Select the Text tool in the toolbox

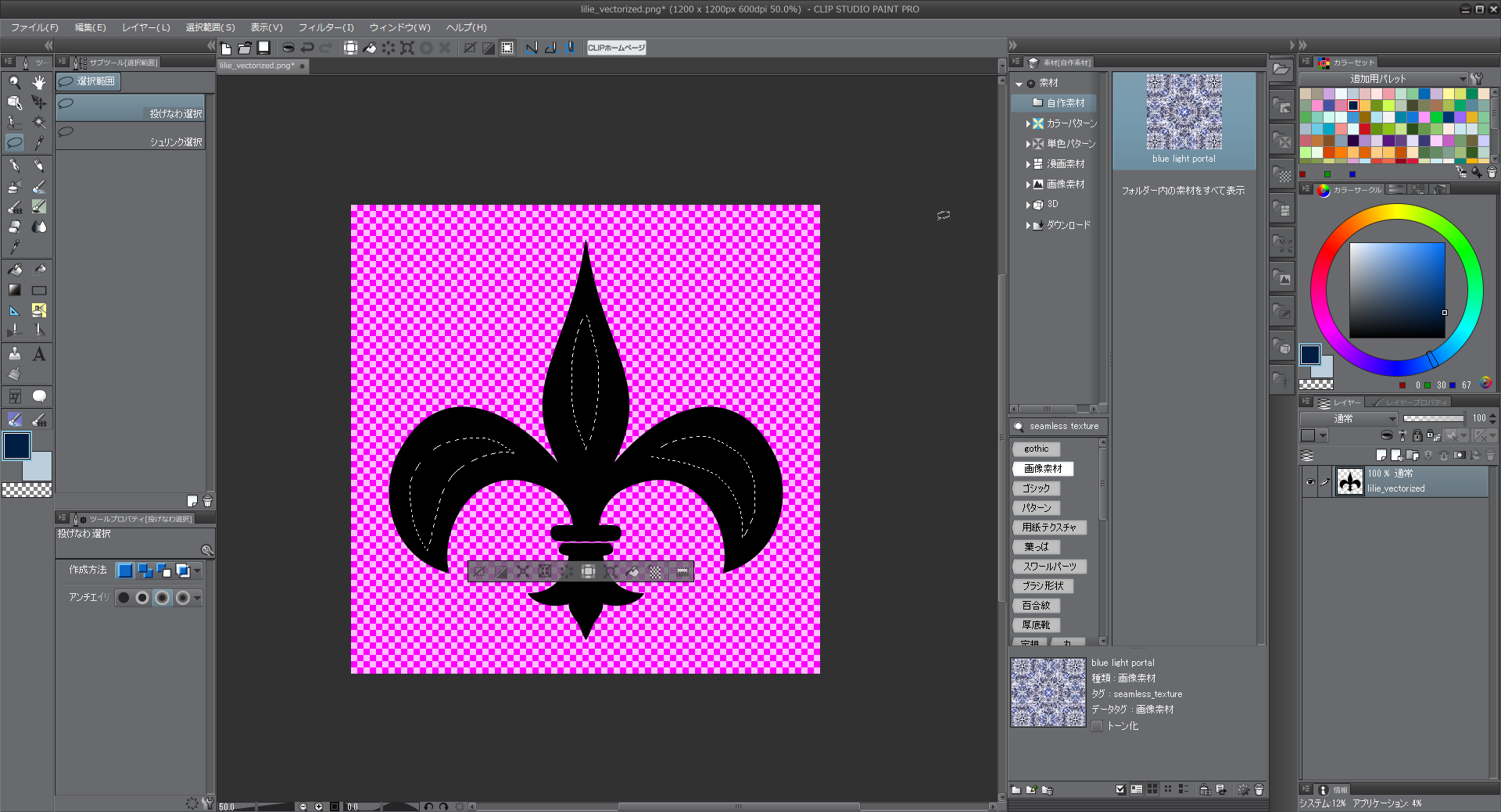tap(38, 354)
